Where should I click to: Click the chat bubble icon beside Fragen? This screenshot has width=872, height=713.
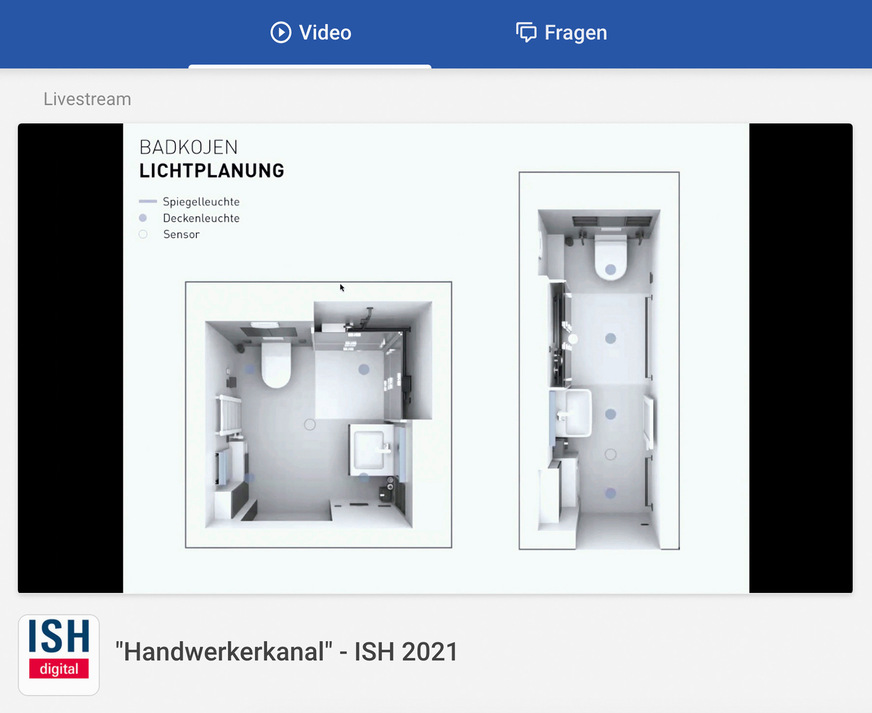click(x=526, y=33)
